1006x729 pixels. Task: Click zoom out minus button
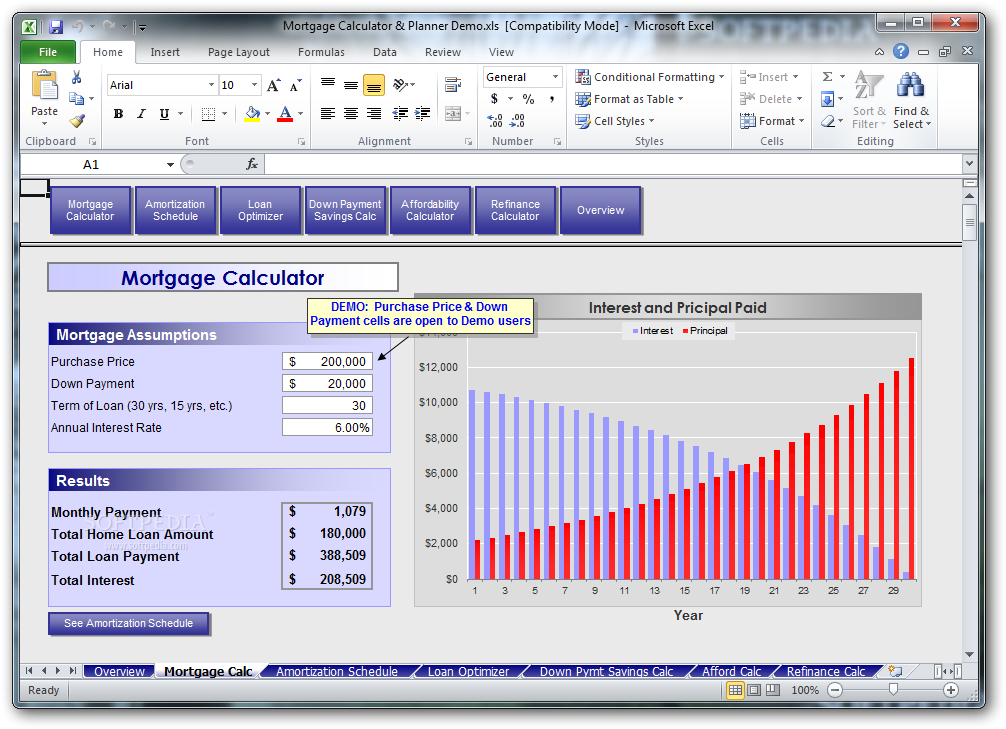coord(835,690)
